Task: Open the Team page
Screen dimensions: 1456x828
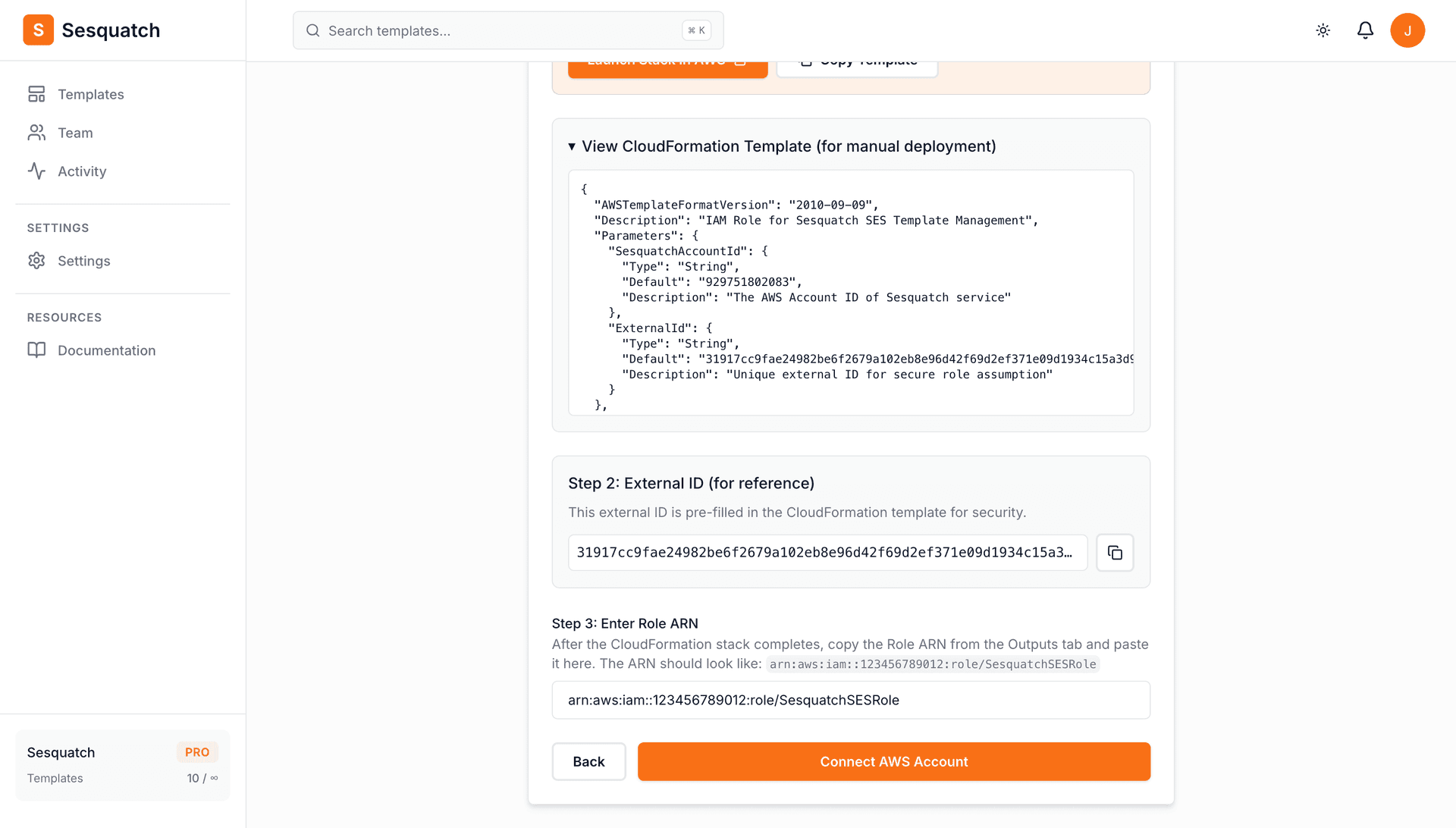Action: pyautogui.click(x=75, y=133)
